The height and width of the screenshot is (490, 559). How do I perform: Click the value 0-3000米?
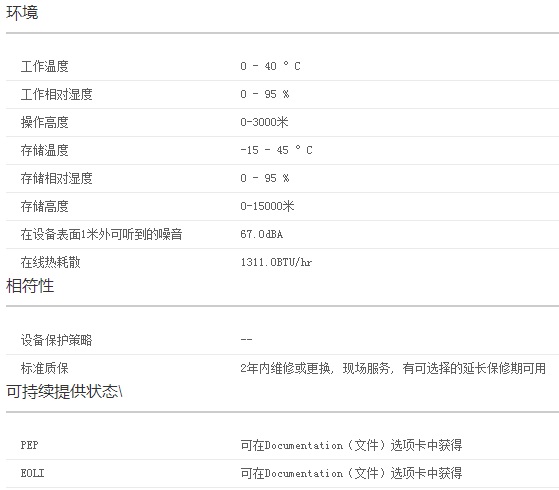tap(264, 122)
